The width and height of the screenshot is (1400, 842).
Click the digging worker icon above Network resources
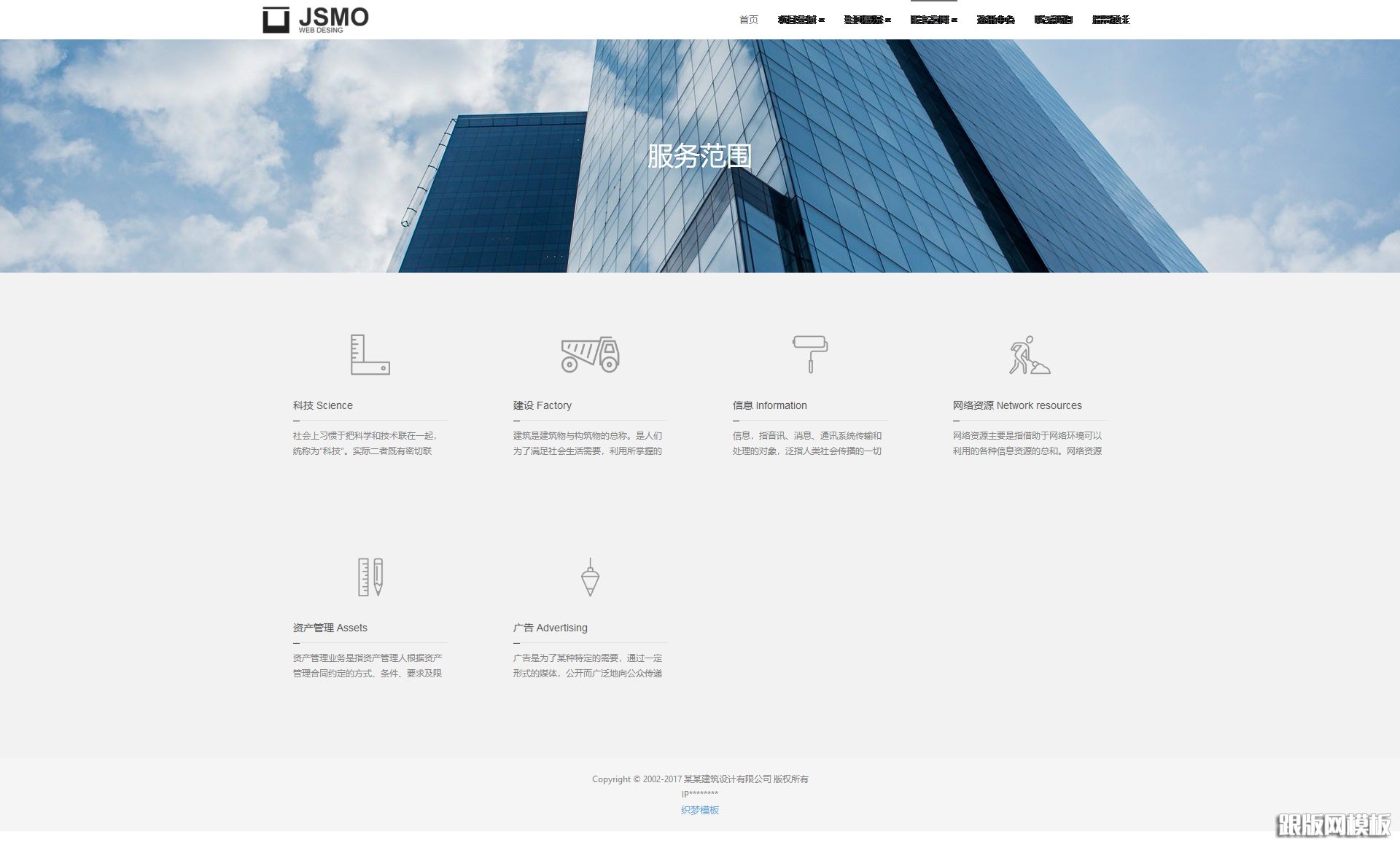(1030, 355)
